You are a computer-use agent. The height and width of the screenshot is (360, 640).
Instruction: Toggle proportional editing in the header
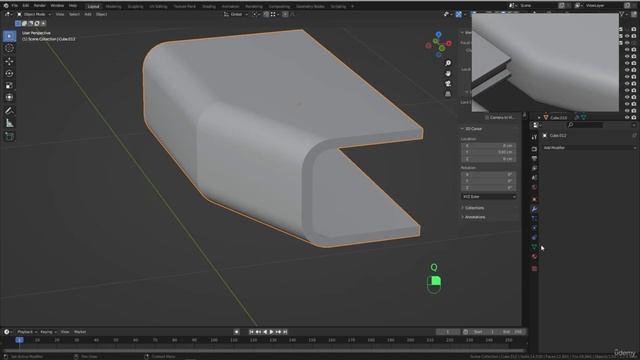point(285,14)
